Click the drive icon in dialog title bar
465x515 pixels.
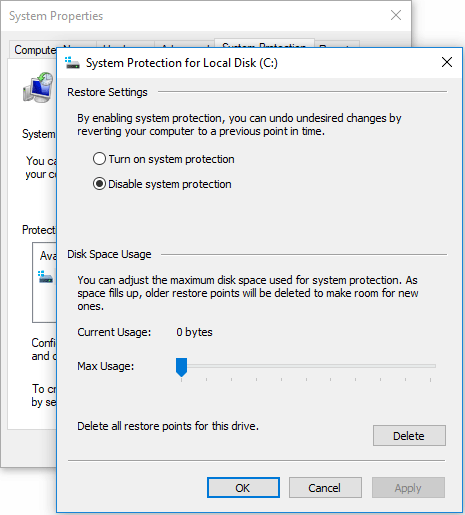pyautogui.click(x=72, y=63)
